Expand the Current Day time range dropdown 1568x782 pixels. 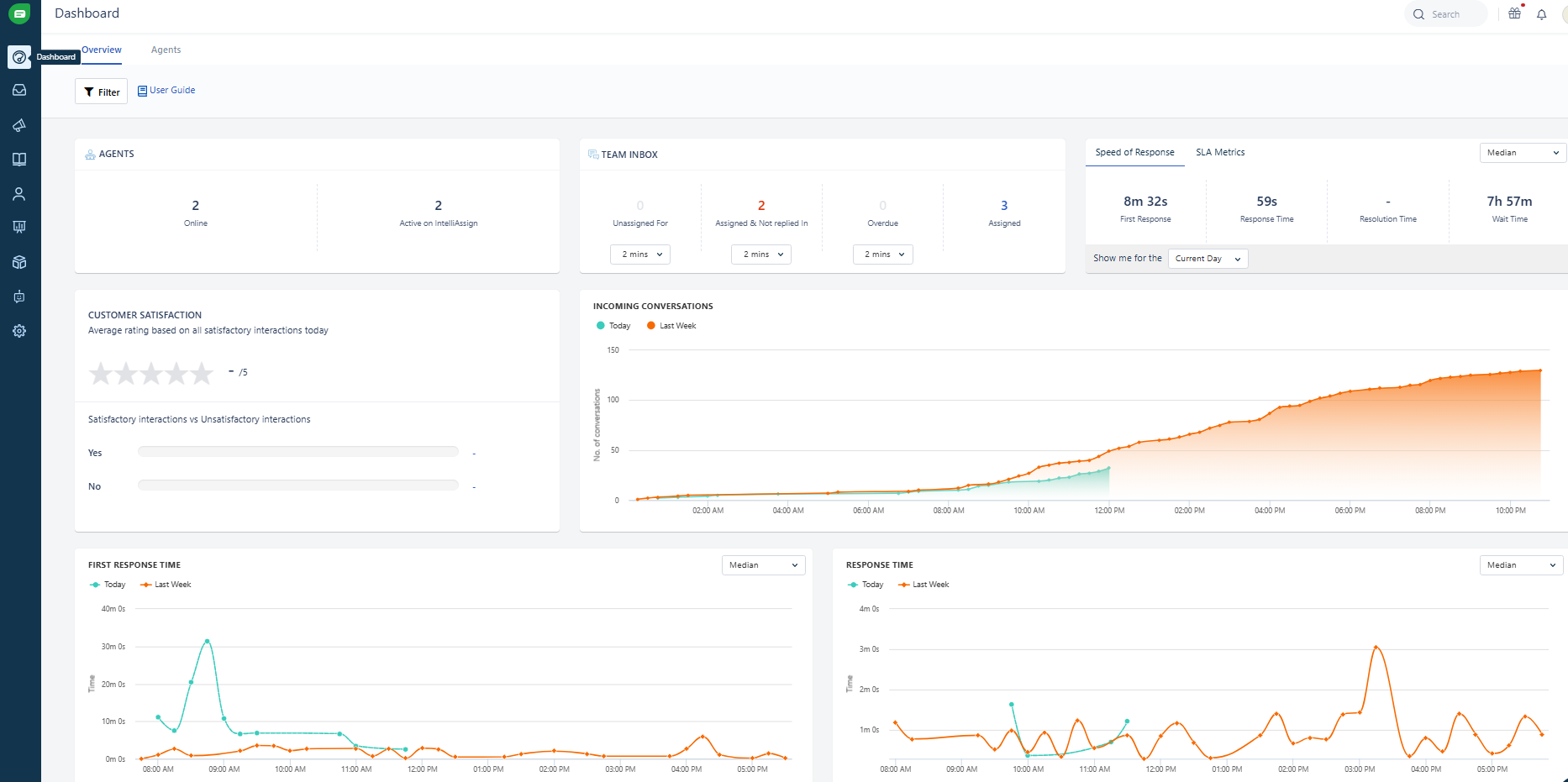coord(1208,259)
